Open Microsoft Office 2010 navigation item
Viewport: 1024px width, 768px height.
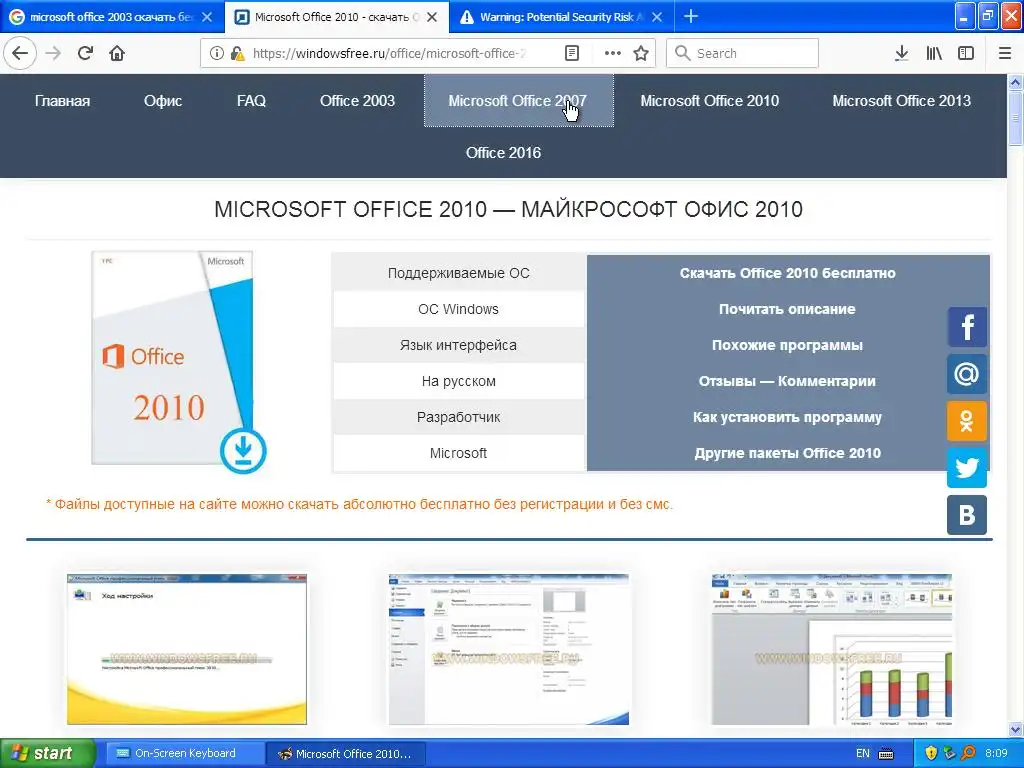click(x=709, y=101)
